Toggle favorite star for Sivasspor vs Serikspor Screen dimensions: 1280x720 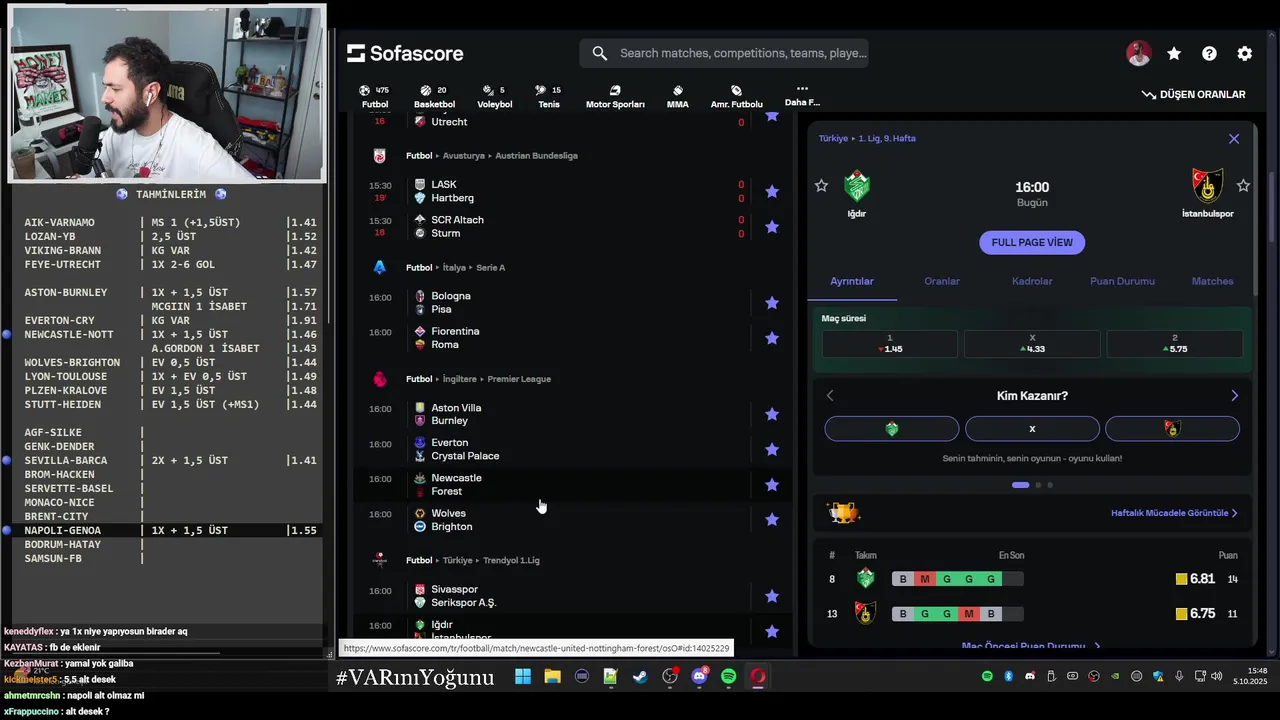coord(772,596)
